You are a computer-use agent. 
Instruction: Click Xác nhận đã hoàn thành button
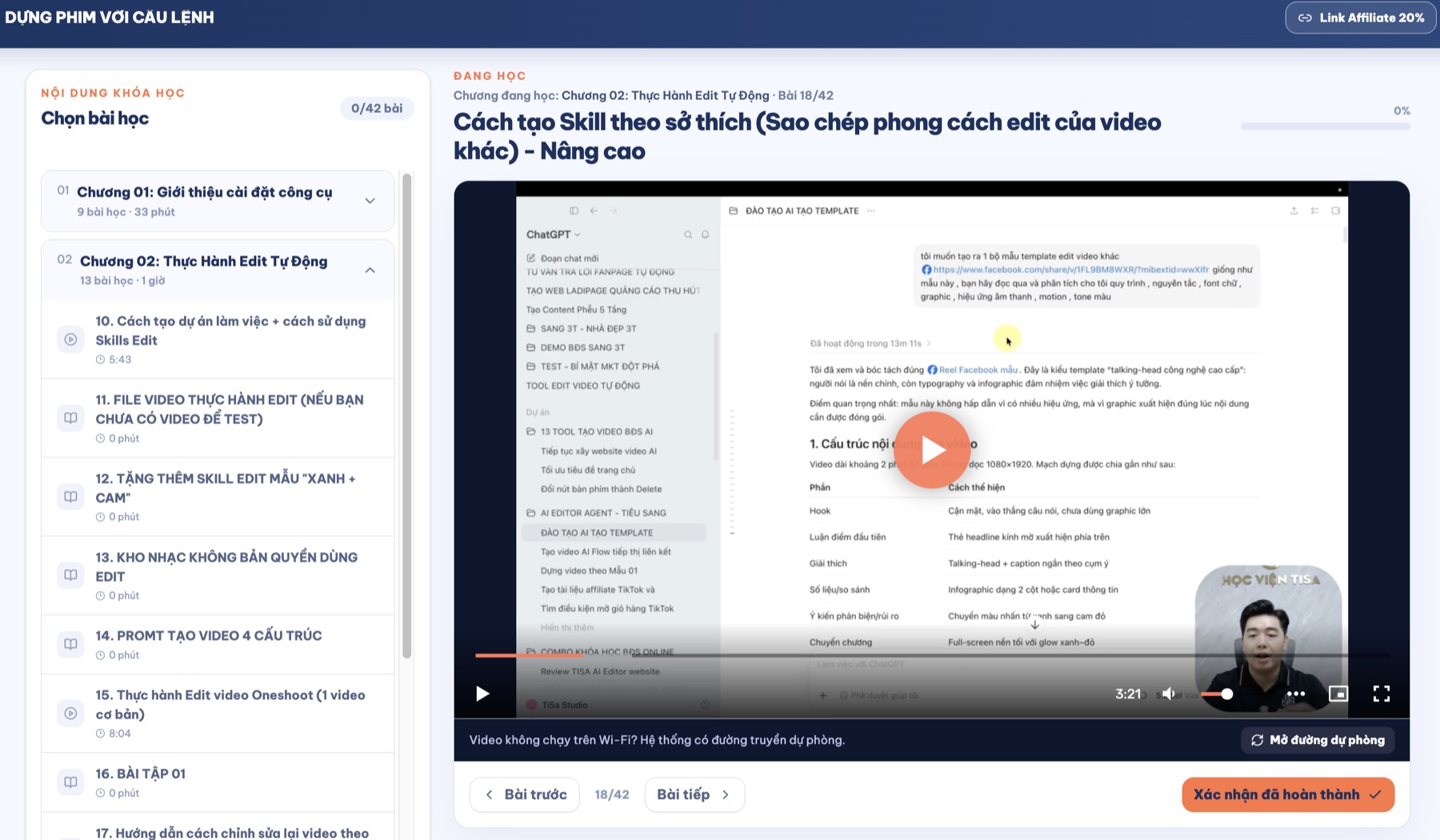(1288, 794)
